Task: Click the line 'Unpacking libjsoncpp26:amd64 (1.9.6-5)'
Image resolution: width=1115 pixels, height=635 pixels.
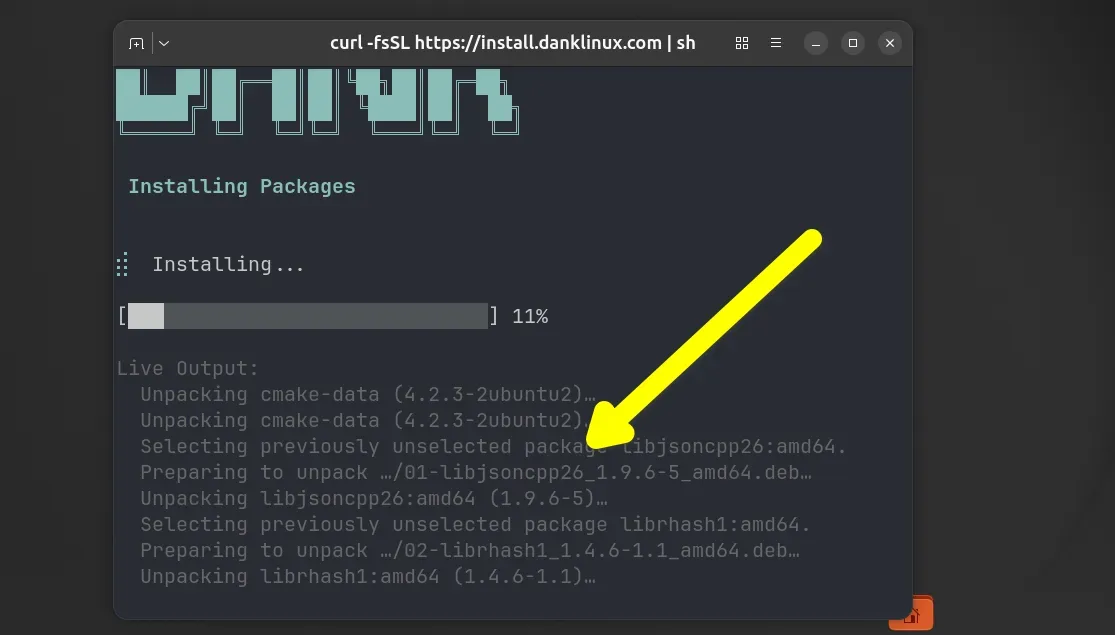Action: pos(374,498)
